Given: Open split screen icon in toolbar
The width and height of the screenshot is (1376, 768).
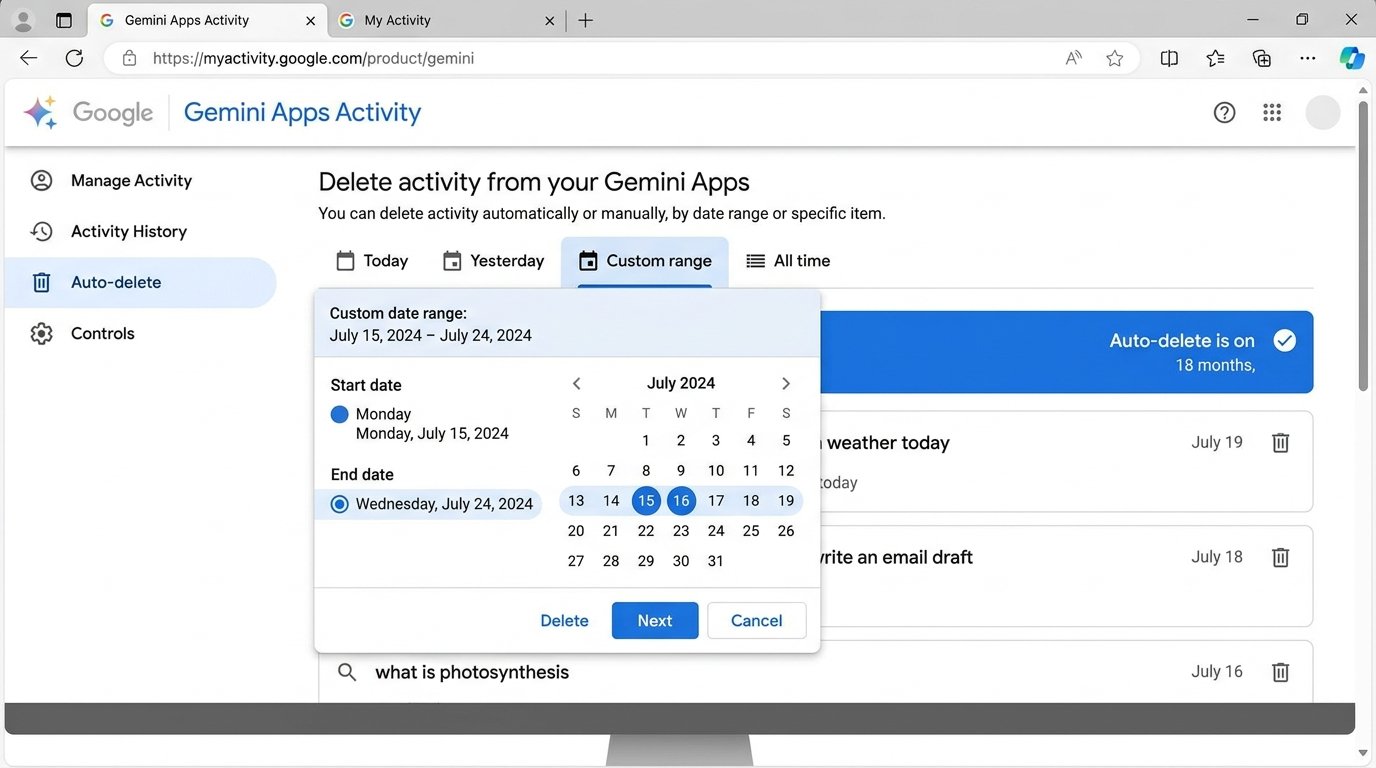Looking at the screenshot, I should click(x=1169, y=58).
